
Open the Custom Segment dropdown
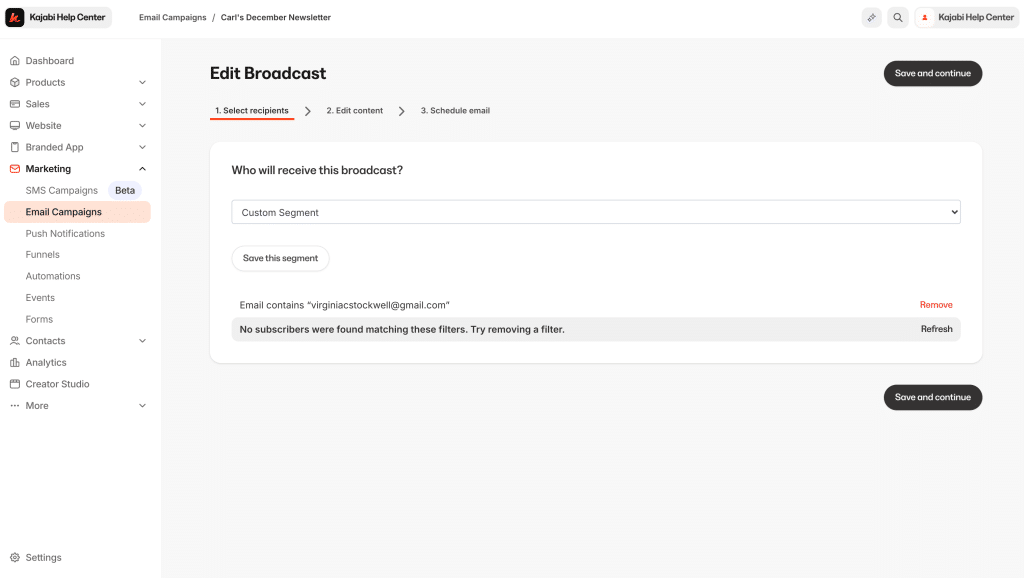[595, 212]
